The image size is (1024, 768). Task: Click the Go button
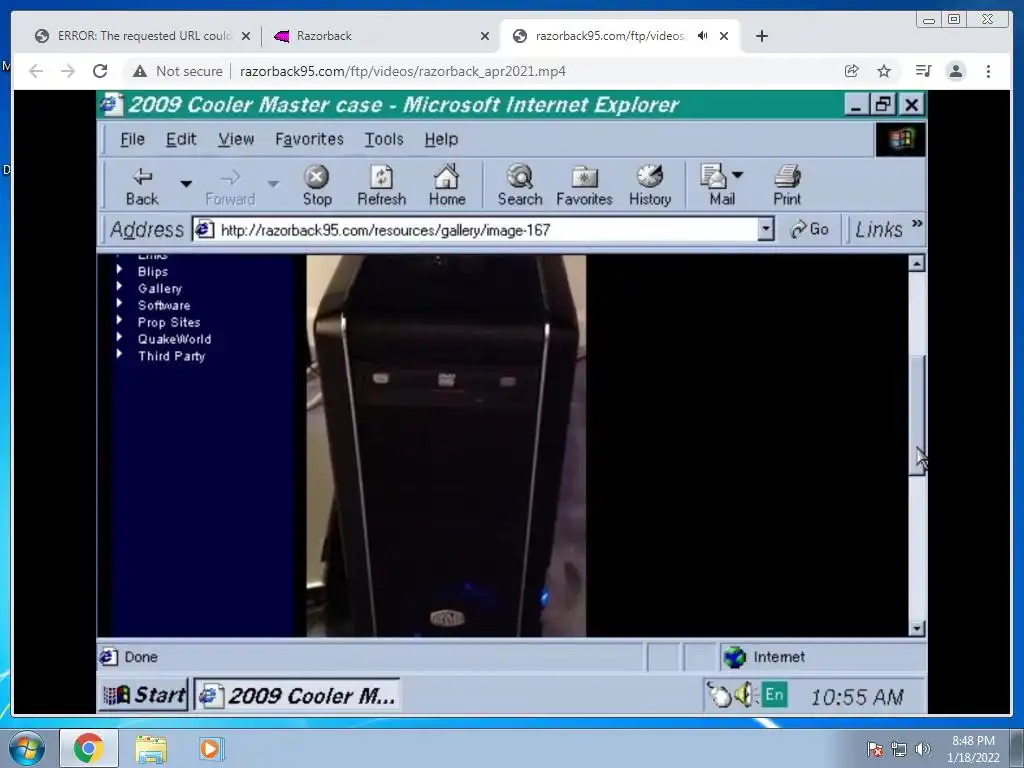tap(809, 229)
